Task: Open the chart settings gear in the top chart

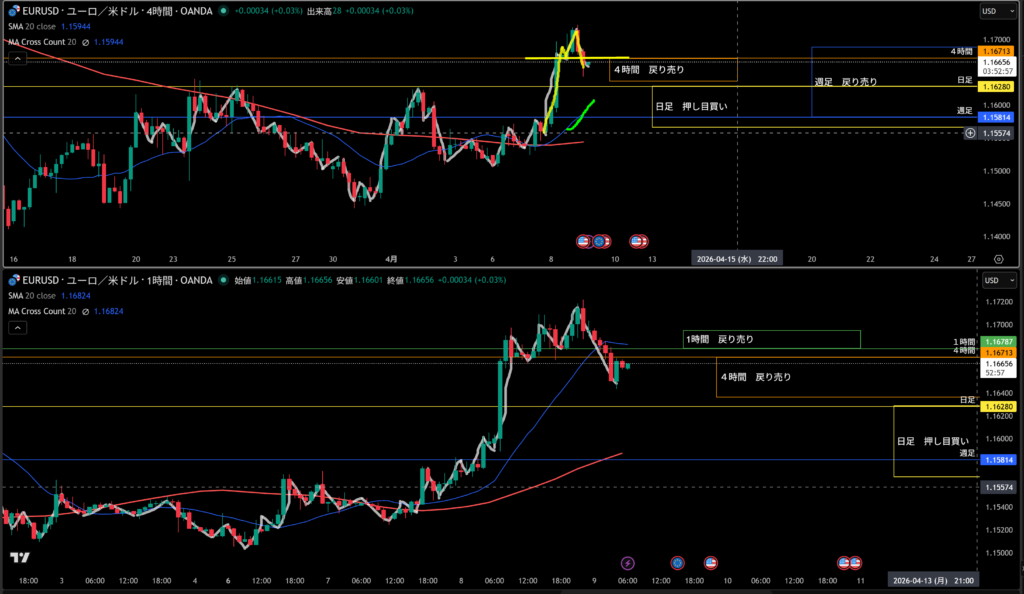Action: click(998, 258)
